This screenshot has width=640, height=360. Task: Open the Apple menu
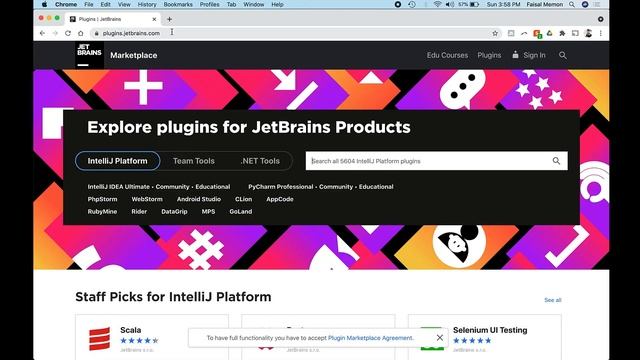tap(44, 4)
